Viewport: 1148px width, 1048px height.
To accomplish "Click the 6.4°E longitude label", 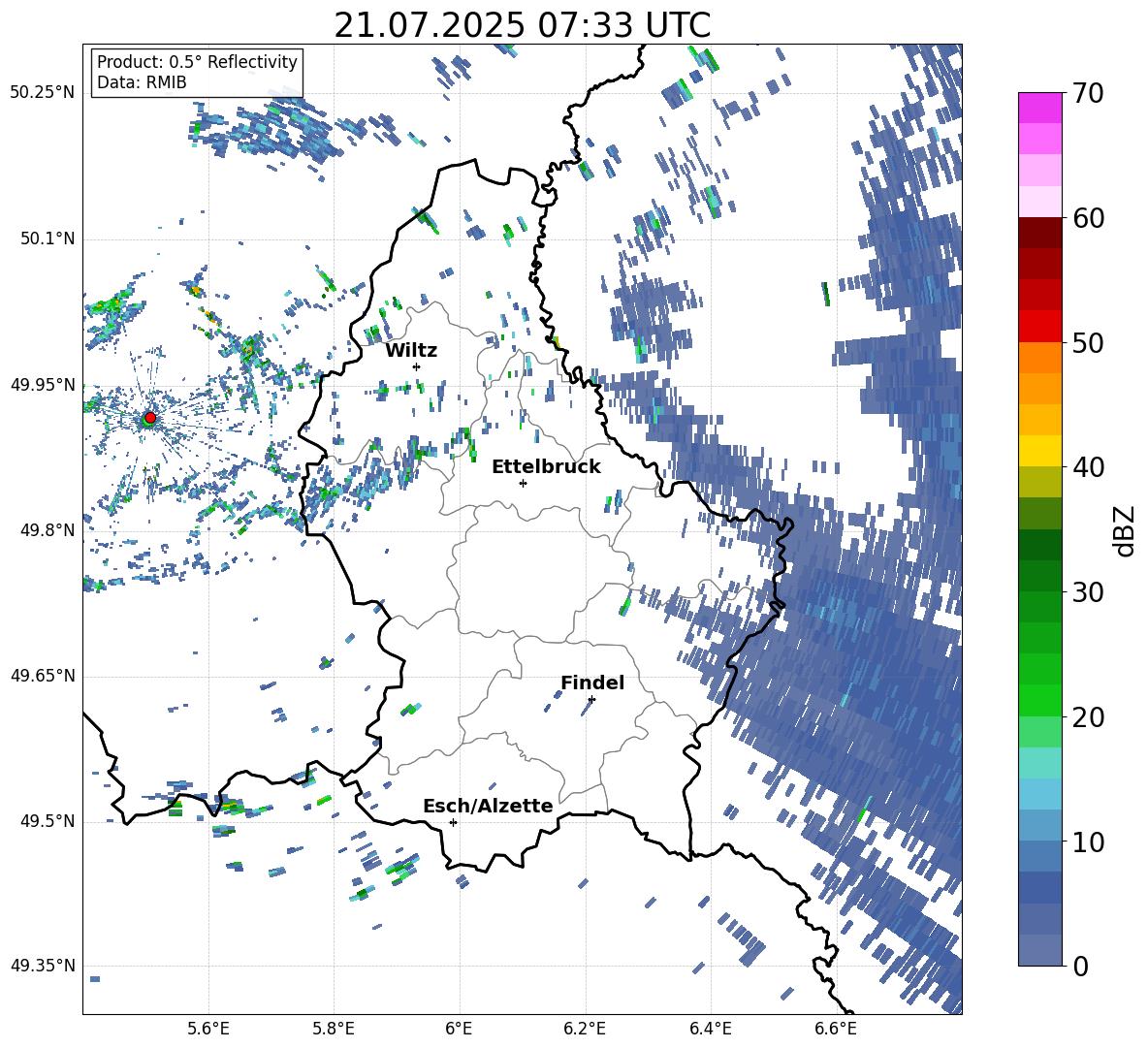I will click(x=710, y=1030).
